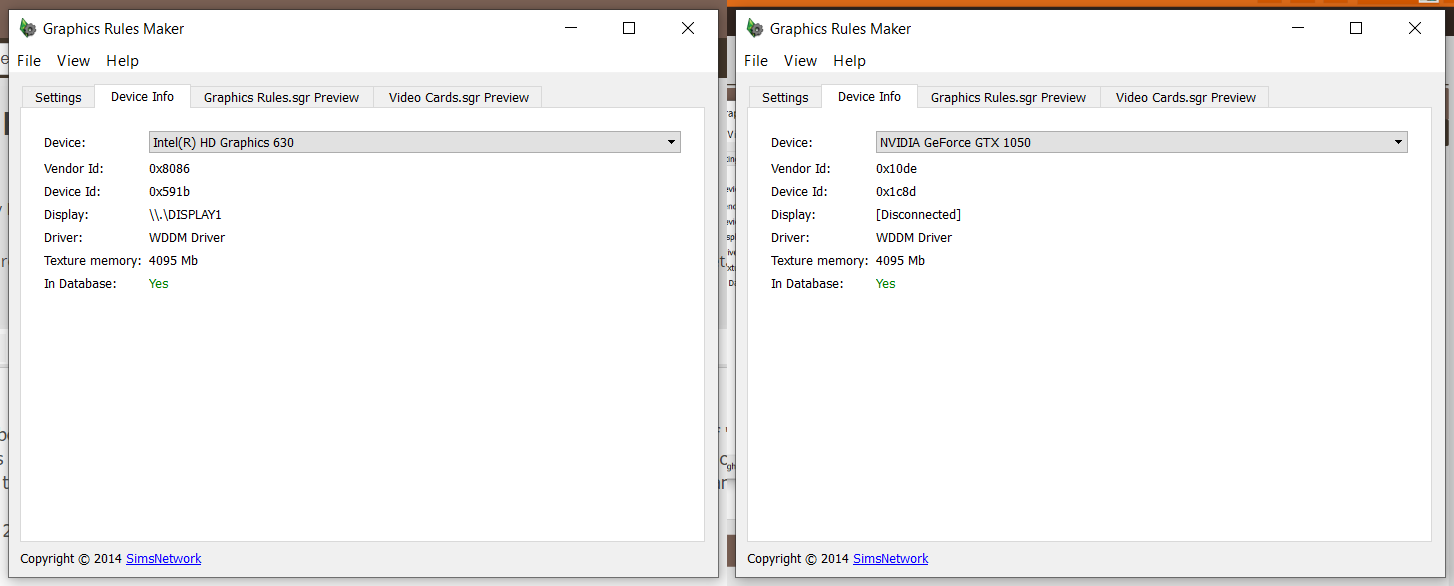Expand Intel(R) HD Graphics 630 device dropdown
The width and height of the screenshot is (1454, 586).
pyautogui.click(x=415, y=142)
